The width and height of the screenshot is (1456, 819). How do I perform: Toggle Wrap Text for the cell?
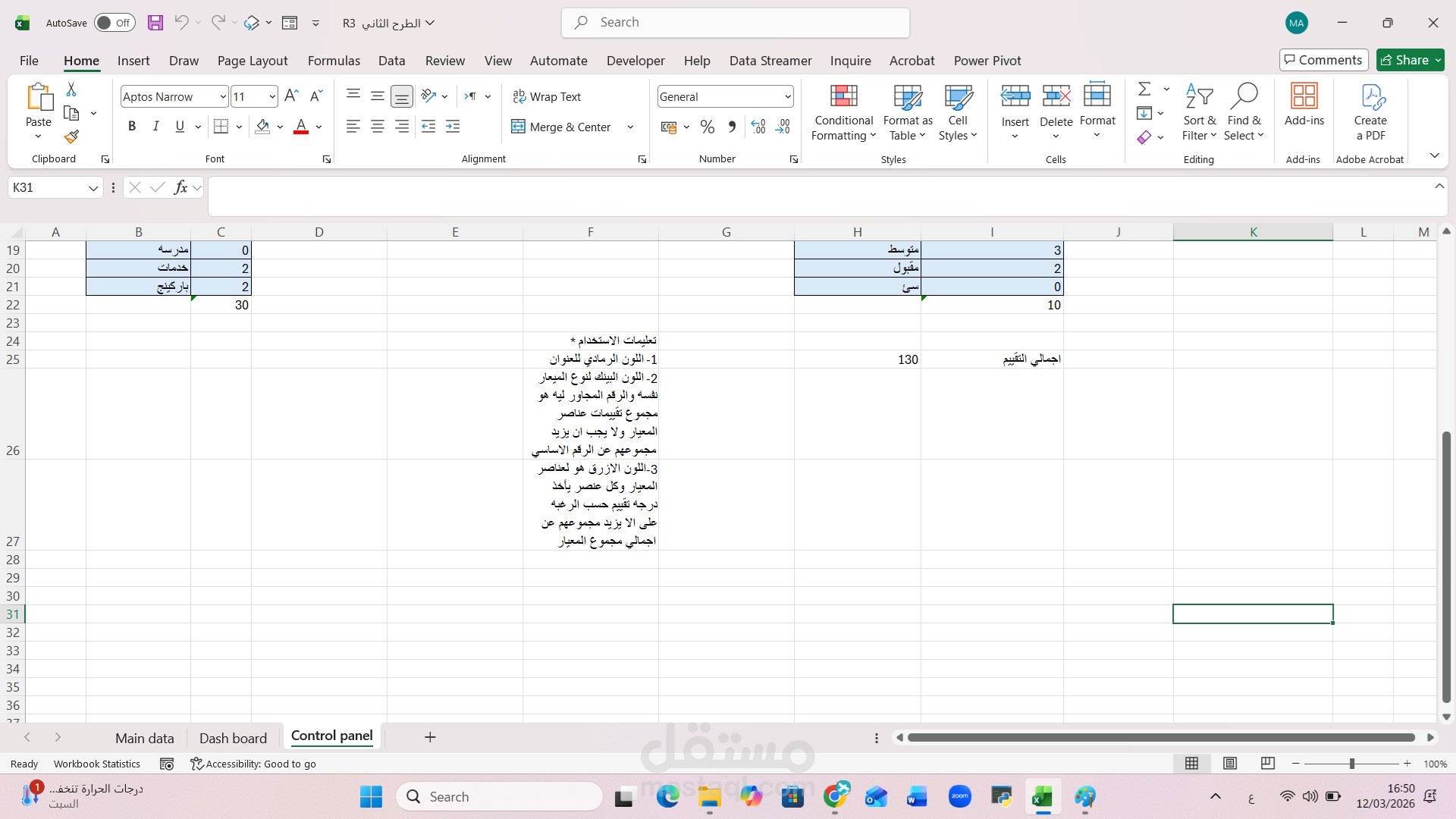[547, 96]
